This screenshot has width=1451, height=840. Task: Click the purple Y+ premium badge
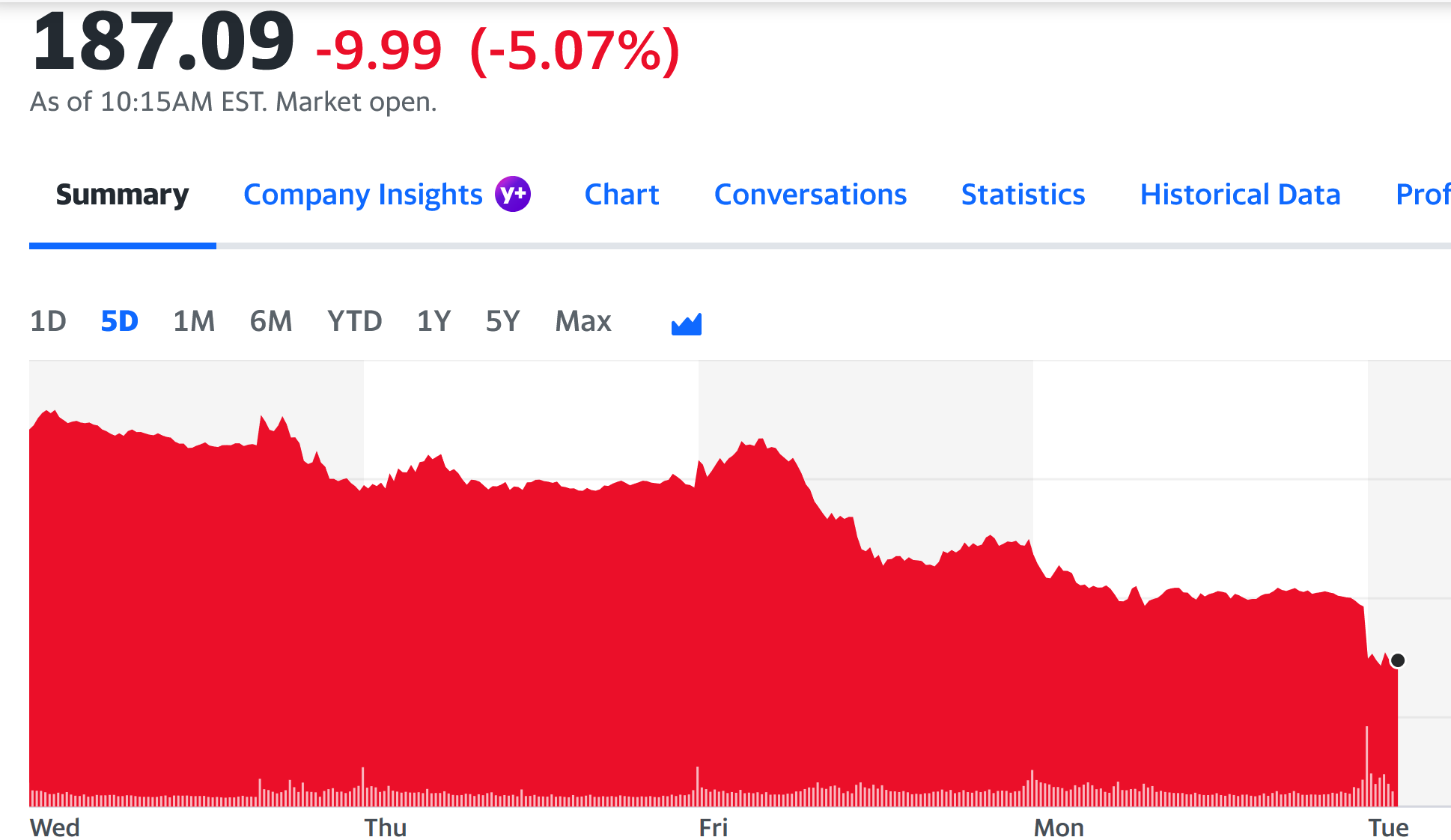513,194
